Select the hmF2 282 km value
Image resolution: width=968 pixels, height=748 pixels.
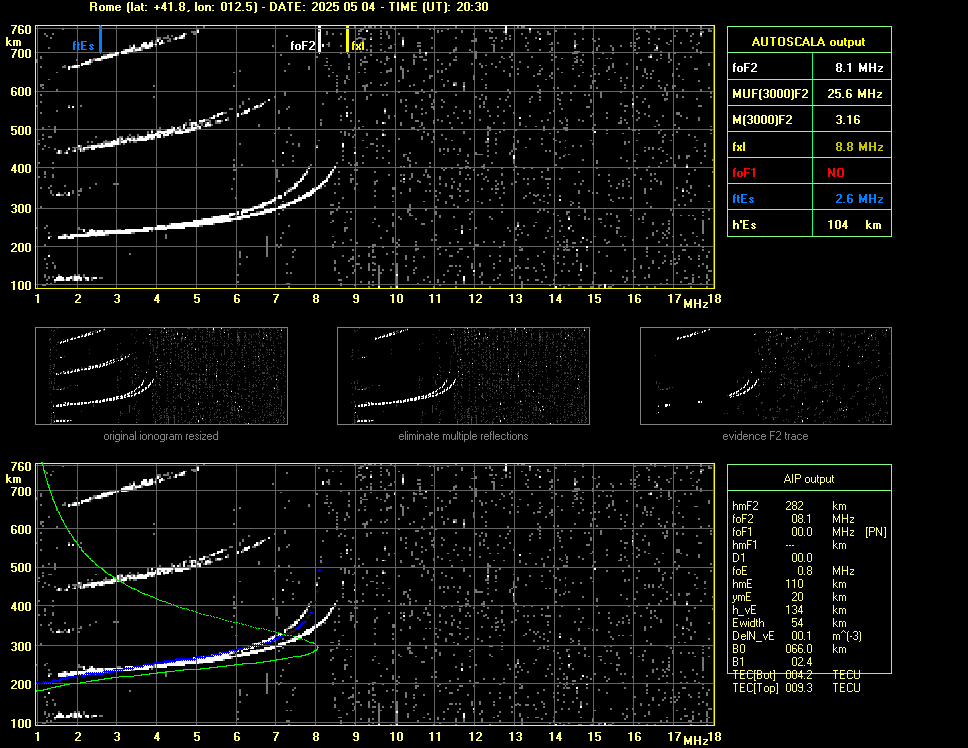[x=816, y=506]
